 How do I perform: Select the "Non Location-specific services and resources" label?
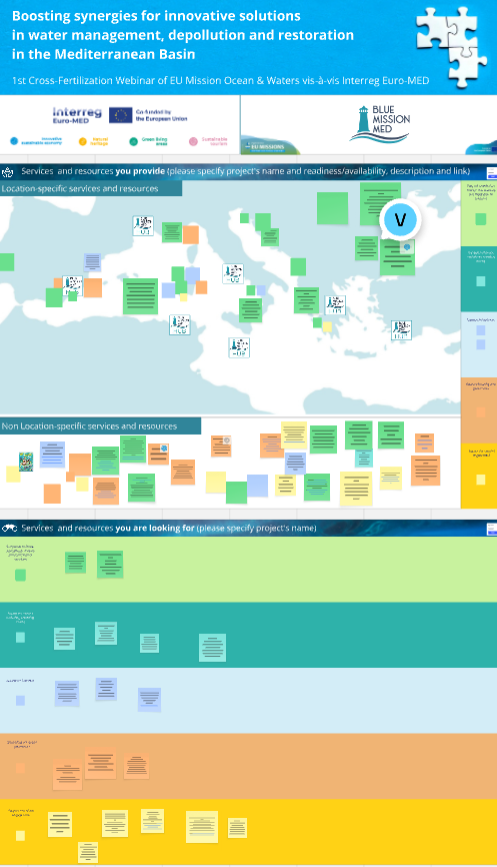coord(89,426)
